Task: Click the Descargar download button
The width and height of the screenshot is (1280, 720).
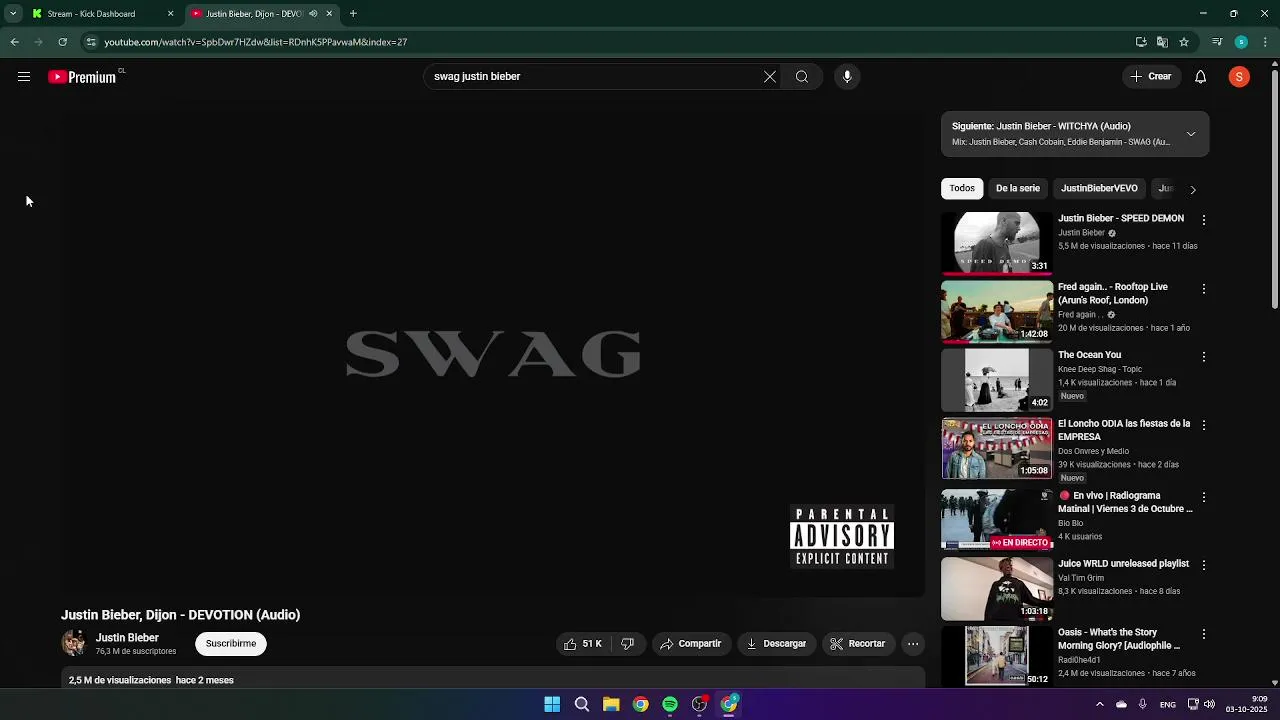Action: tap(776, 644)
